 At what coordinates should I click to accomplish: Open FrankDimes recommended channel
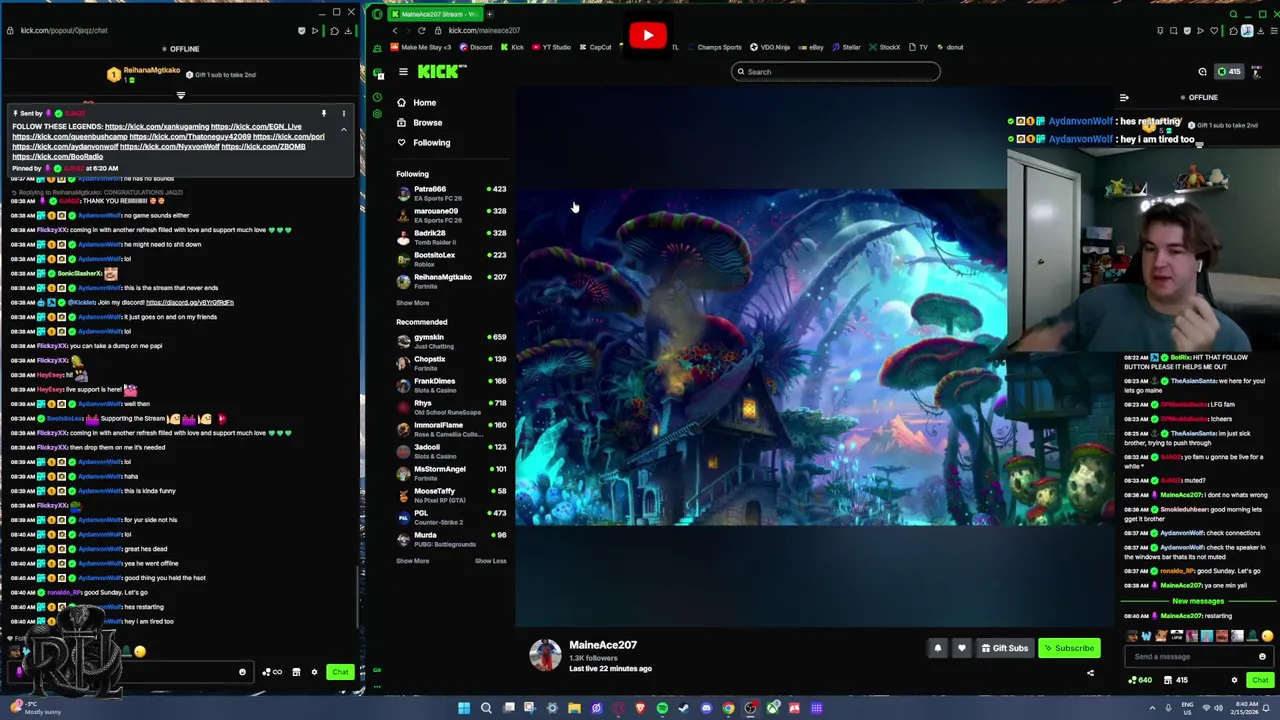[x=451, y=385]
